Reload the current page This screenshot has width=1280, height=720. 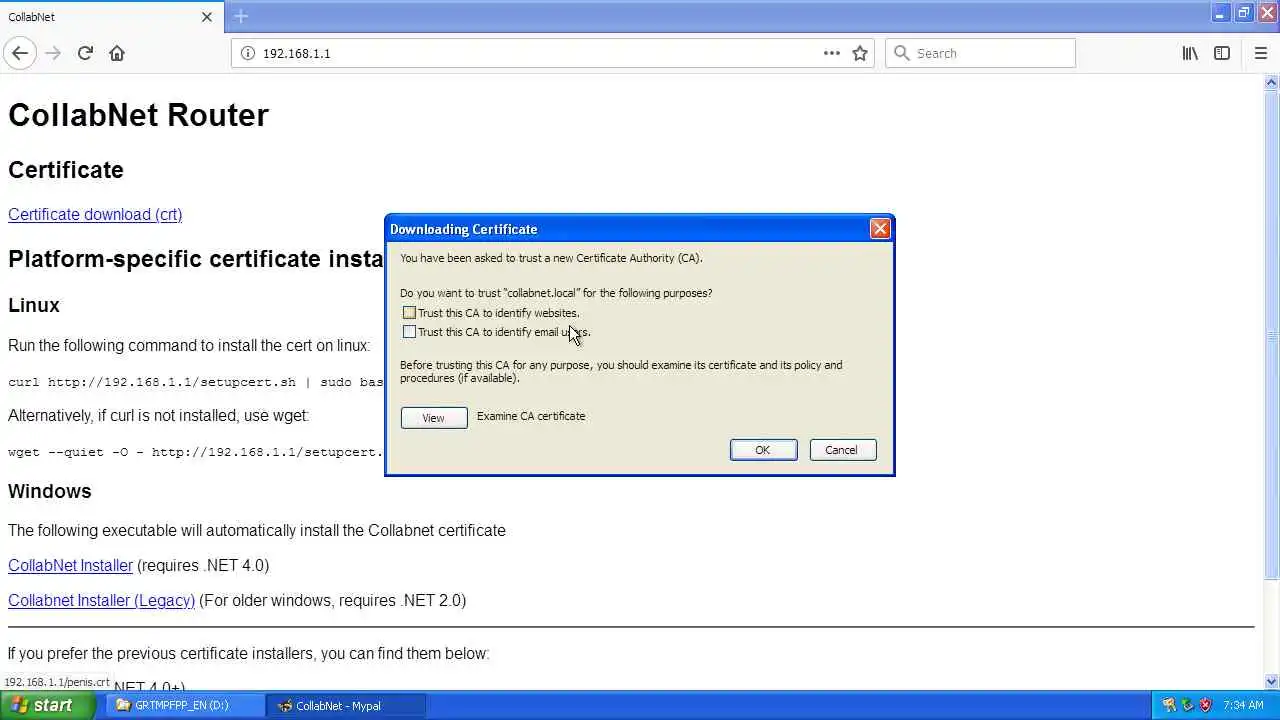tap(85, 53)
